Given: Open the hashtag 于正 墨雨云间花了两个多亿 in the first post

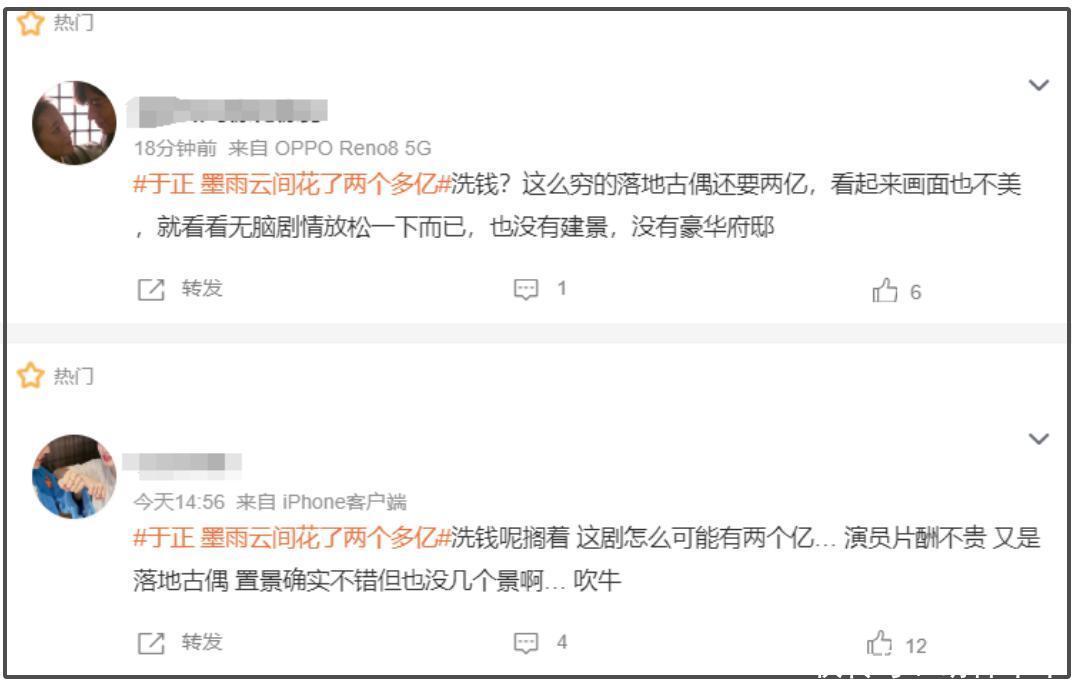Looking at the screenshot, I should point(292,185).
